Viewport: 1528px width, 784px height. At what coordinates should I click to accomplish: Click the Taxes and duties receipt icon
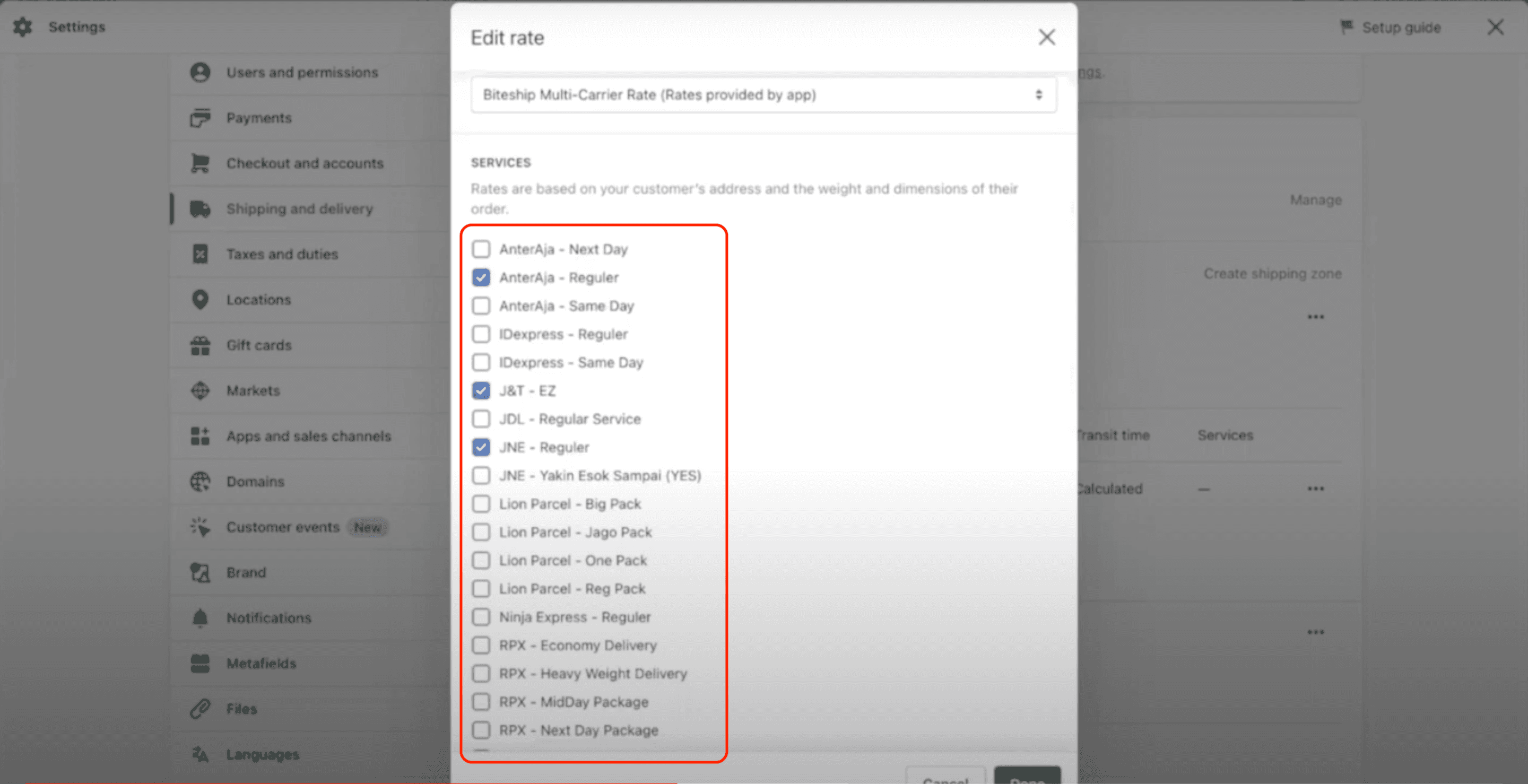coord(201,255)
